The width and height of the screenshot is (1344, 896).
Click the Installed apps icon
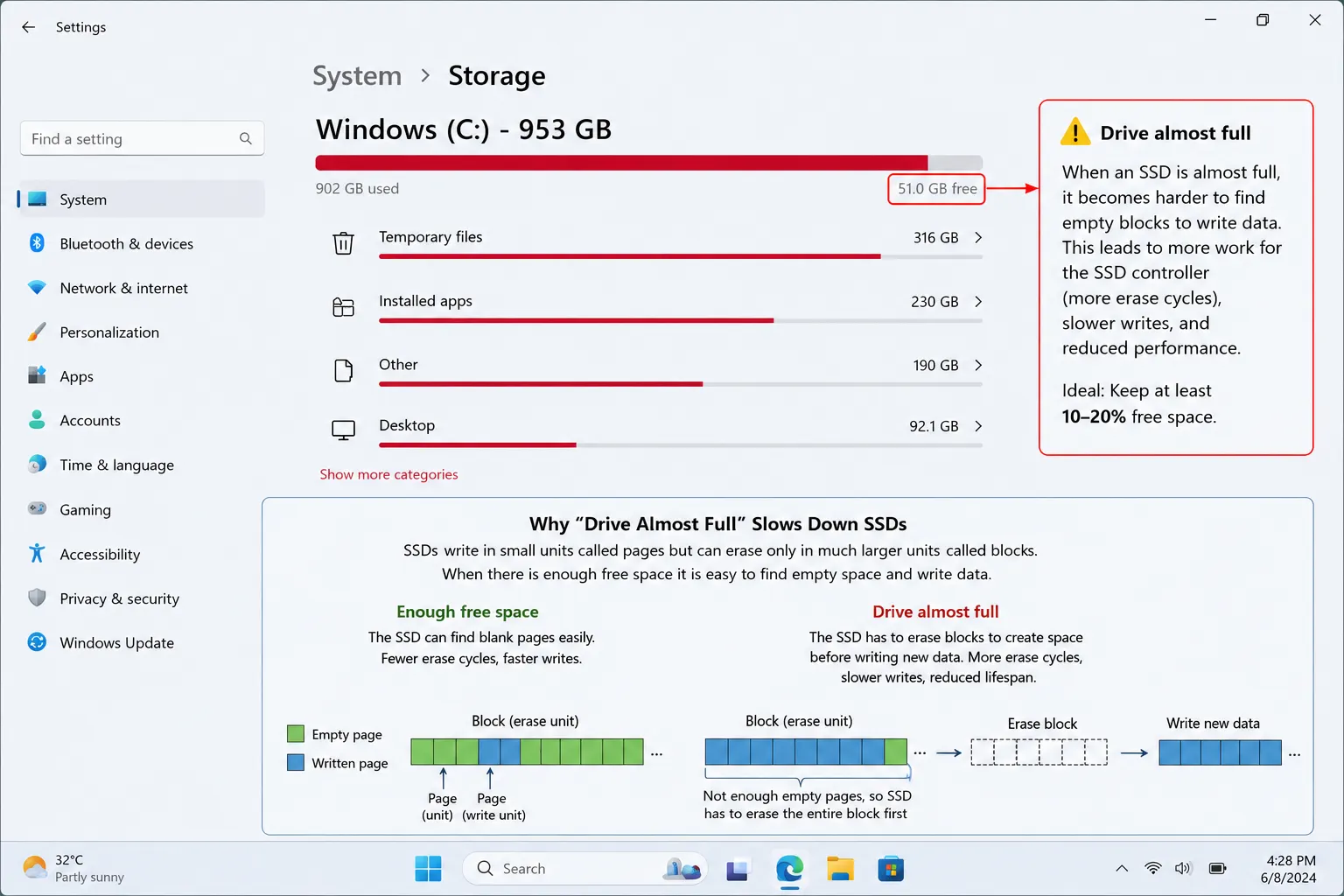click(x=343, y=307)
